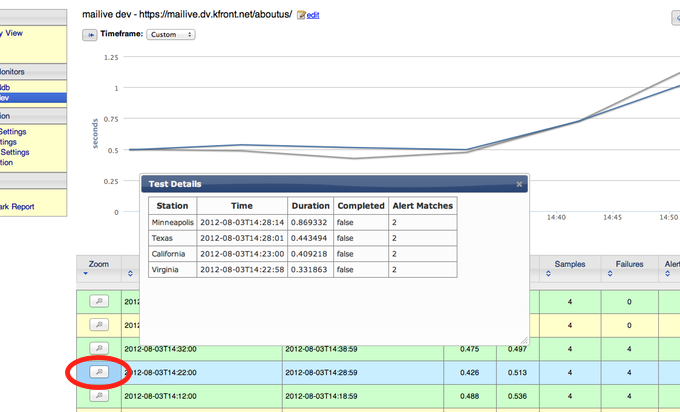
Task: Close the Test Details dialog
Action: pyautogui.click(x=519, y=184)
